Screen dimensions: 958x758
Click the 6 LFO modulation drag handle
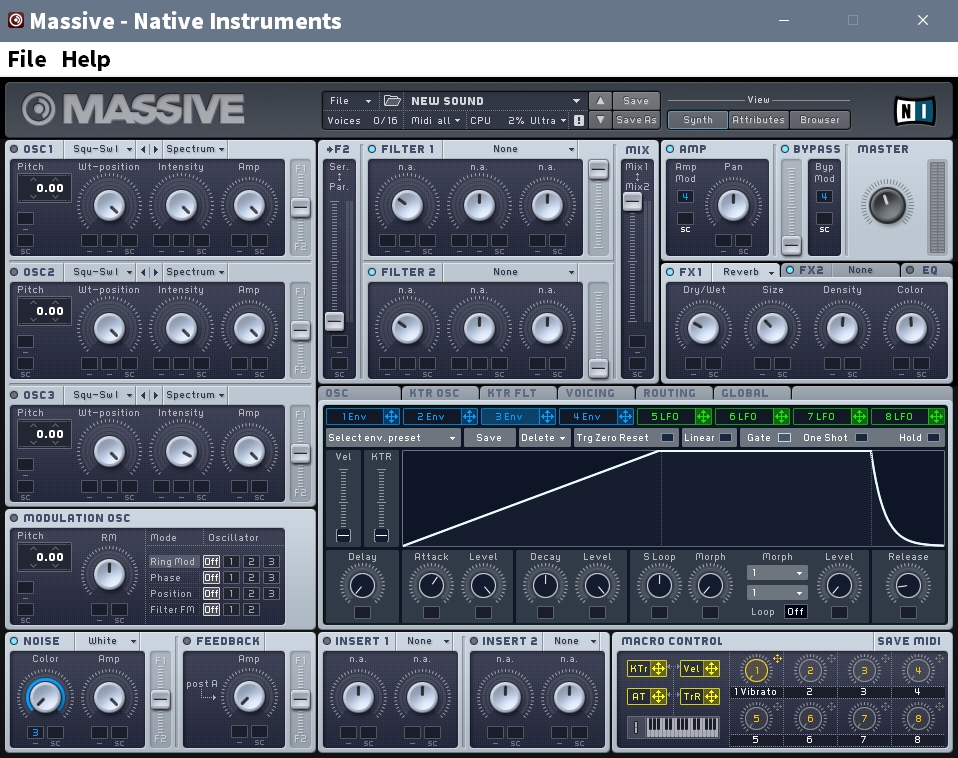tap(781, 417)
